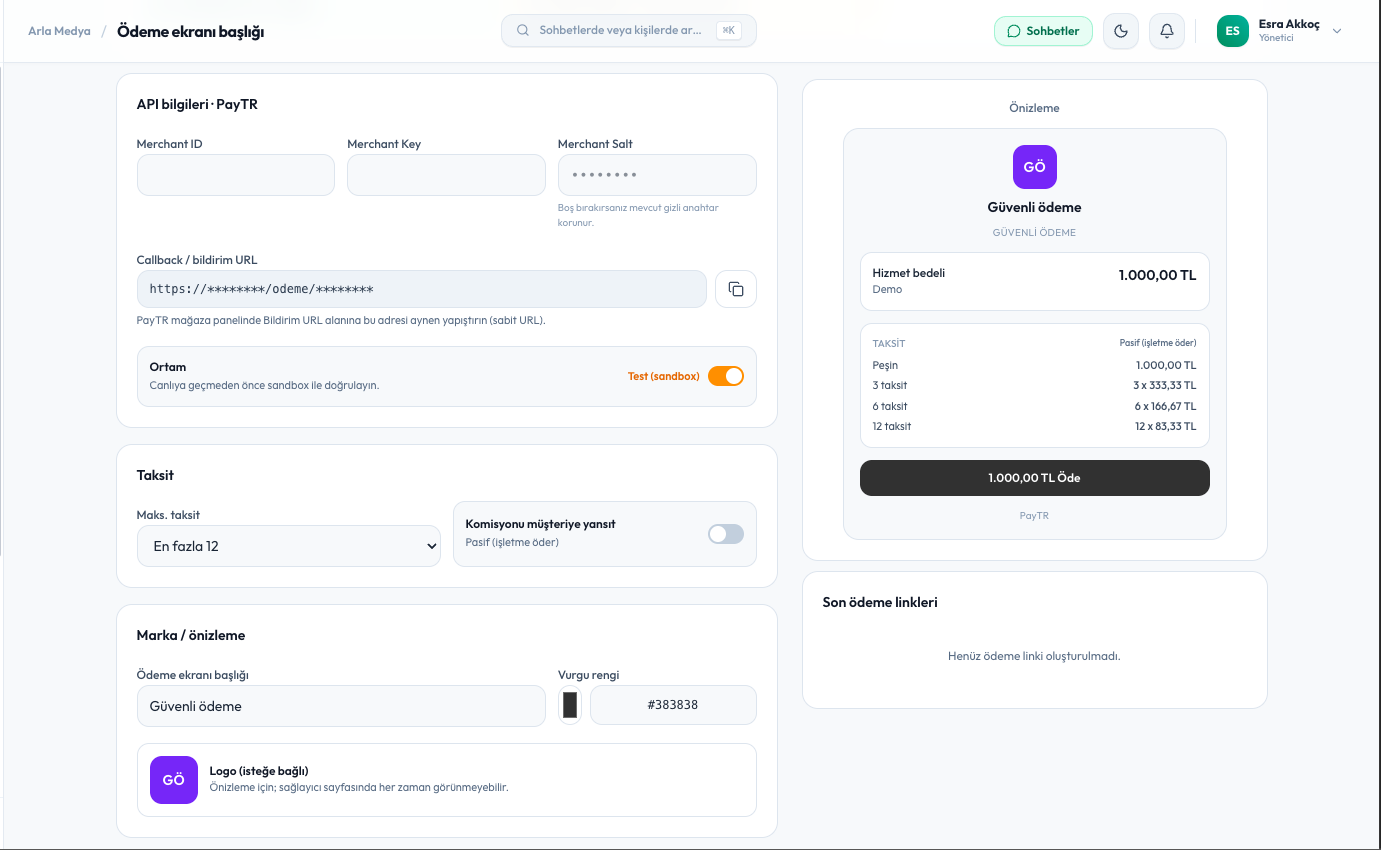Focus the Merchant Key field
Image resolution: width=1381 pixels, height=850 pixels.
tap(446, 175)
